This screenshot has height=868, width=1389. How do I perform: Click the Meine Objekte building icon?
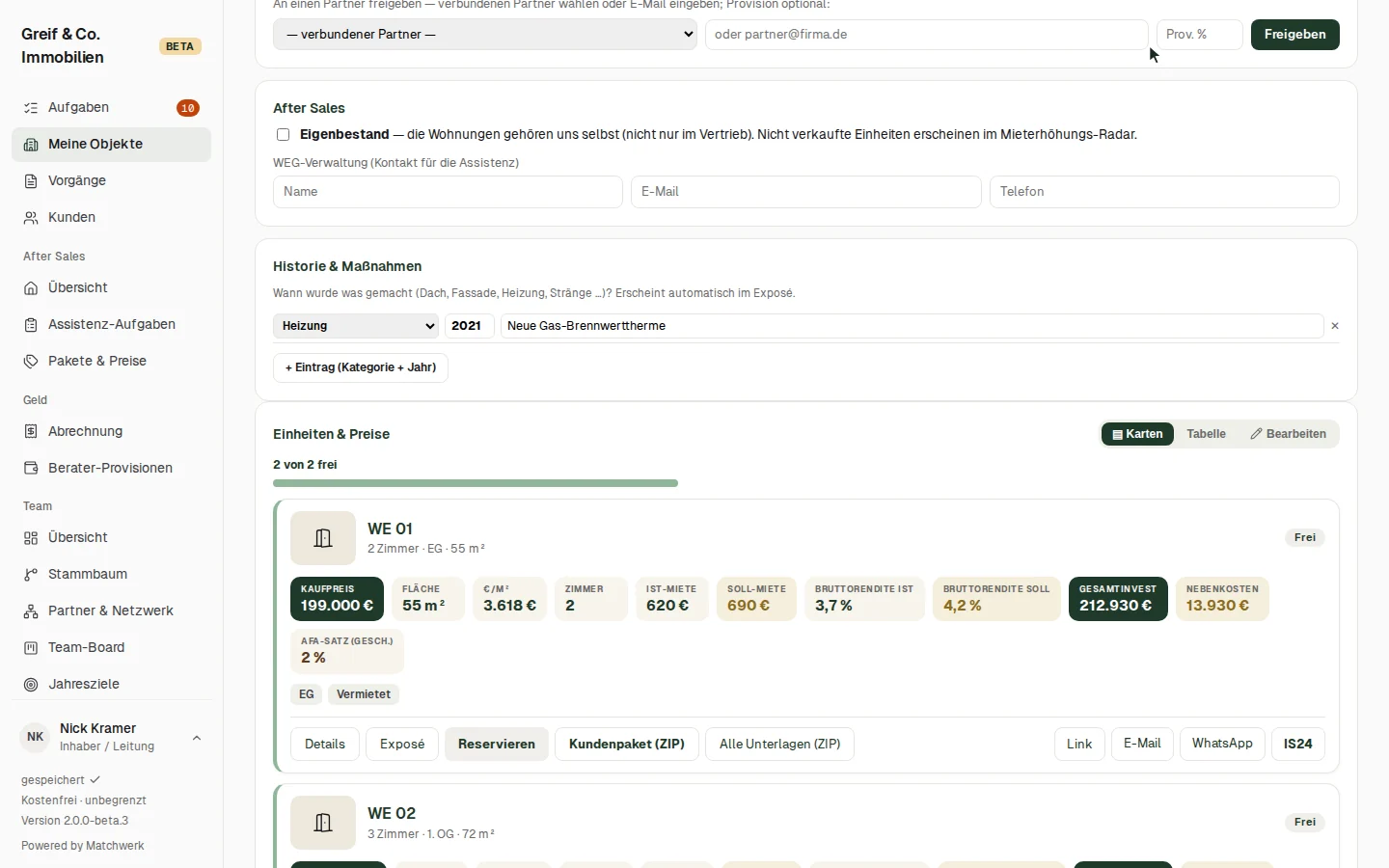pos(31,145)
